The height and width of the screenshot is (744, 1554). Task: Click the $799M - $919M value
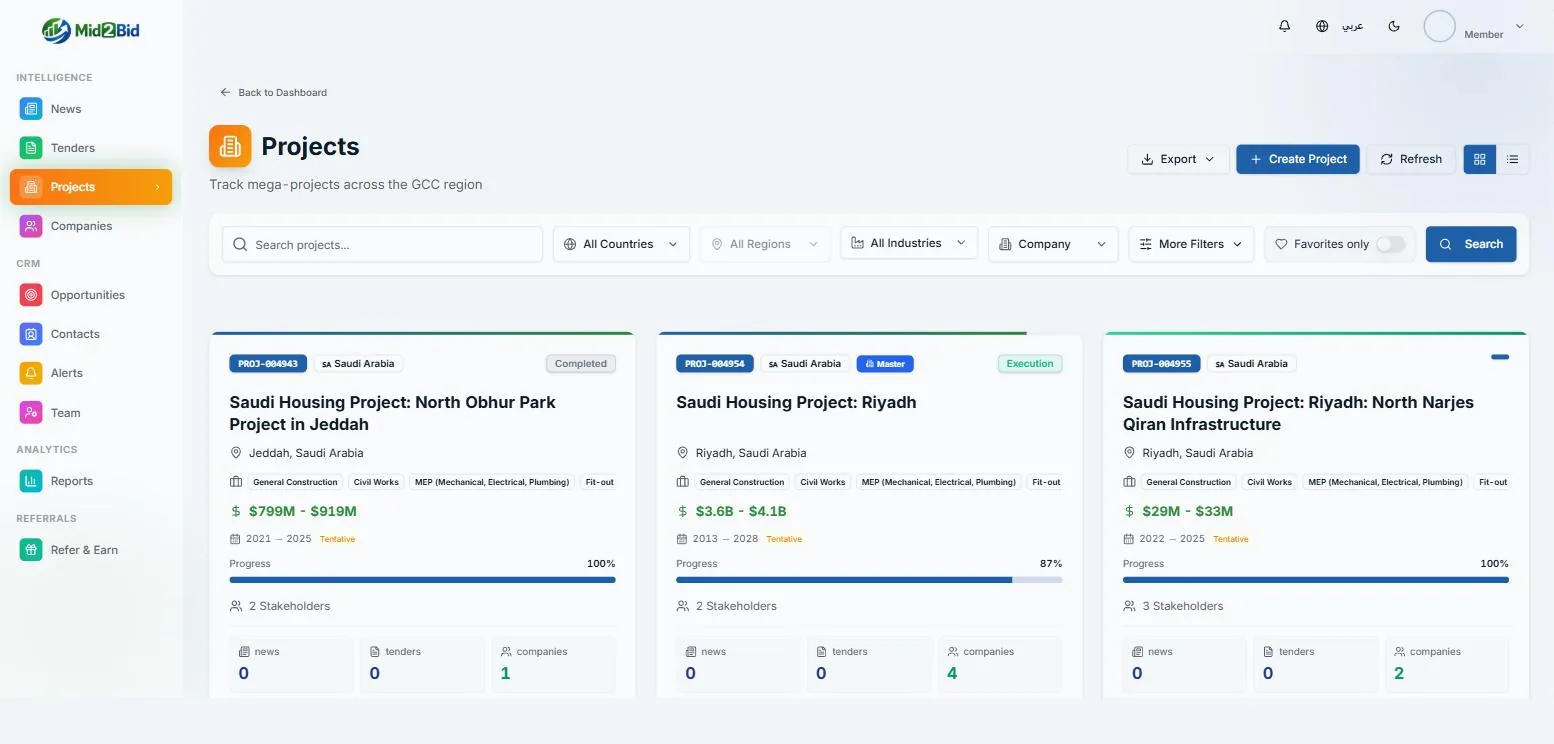click(x=303, y=511)
